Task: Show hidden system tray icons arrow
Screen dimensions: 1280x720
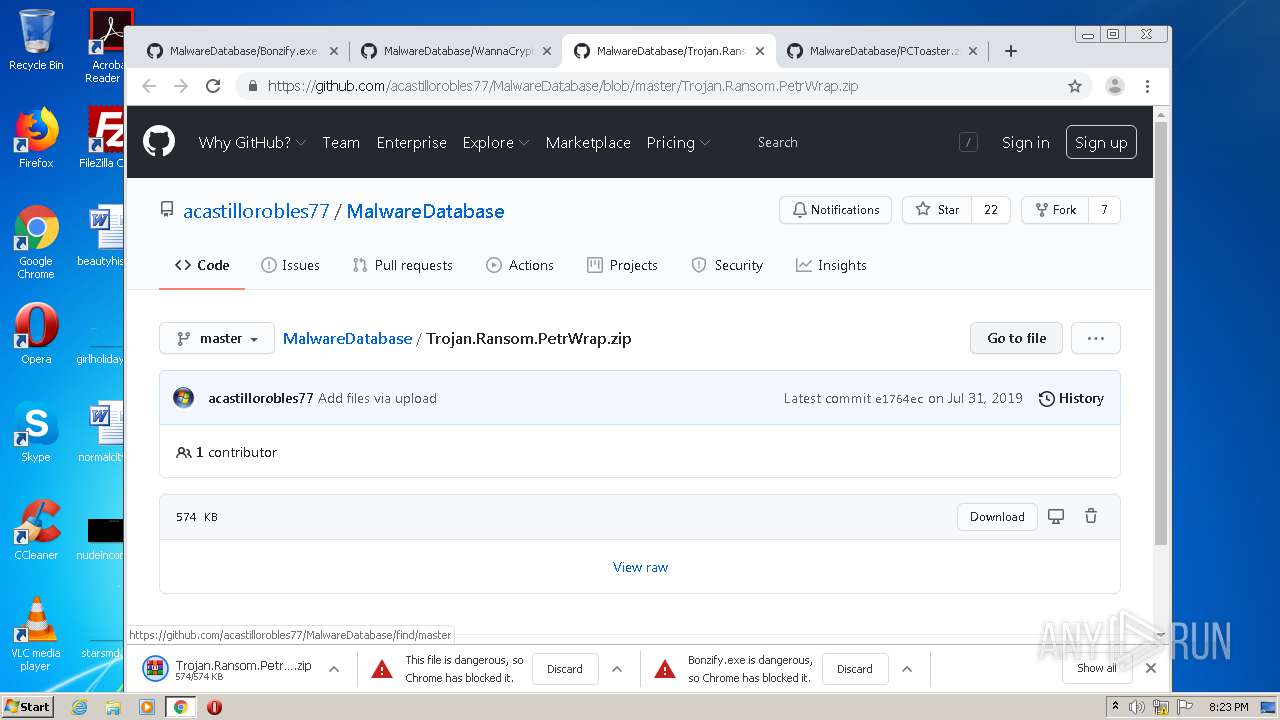Action: [1115, 707]
